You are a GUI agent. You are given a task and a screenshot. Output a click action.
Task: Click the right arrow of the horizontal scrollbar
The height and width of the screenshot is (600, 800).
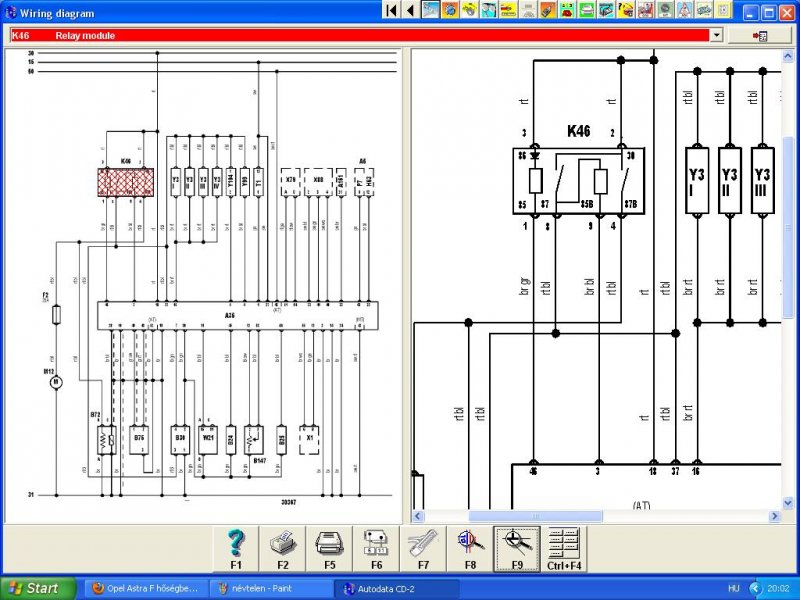775,516
